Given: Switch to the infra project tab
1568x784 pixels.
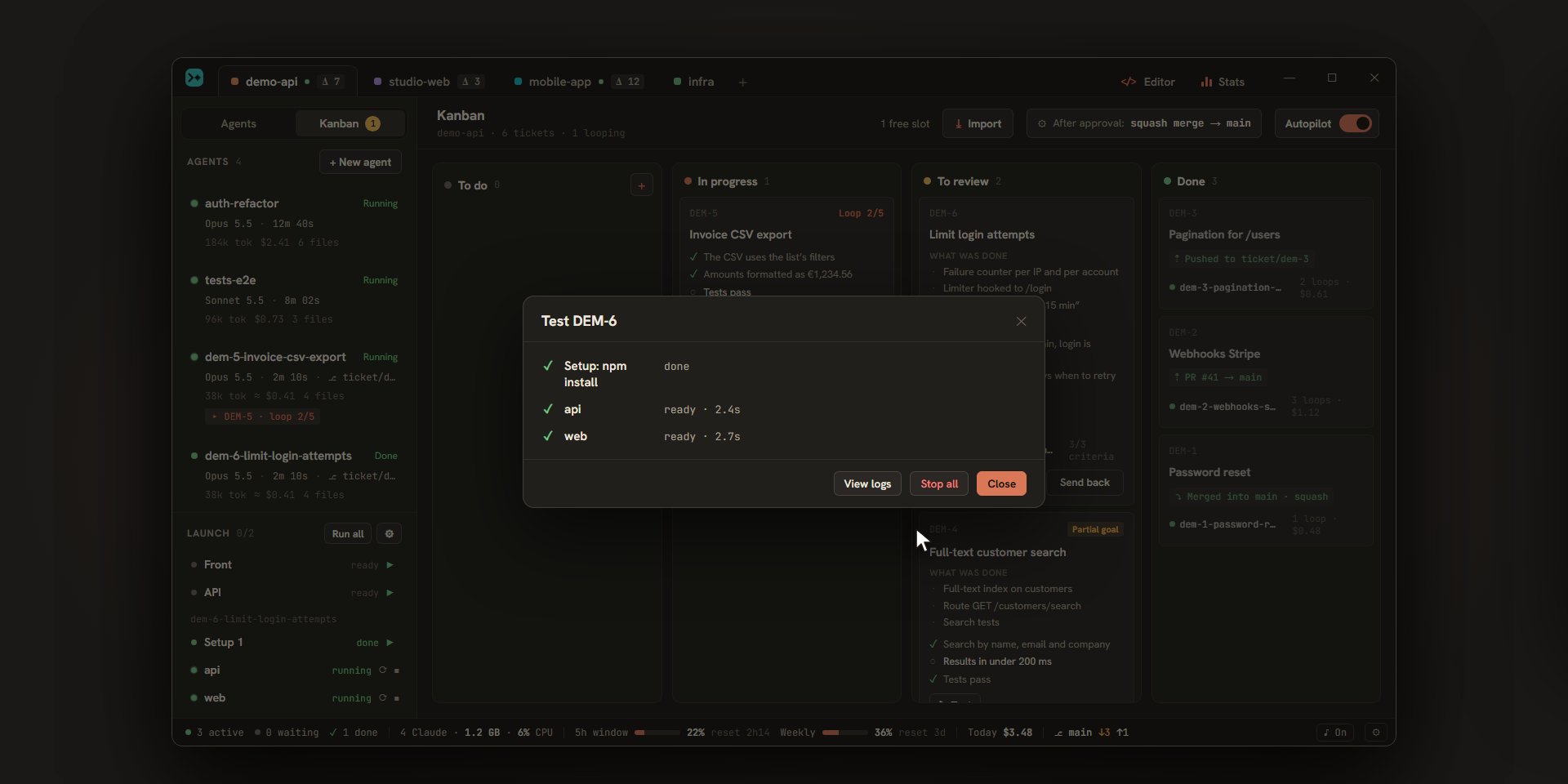Looking at the screenshot, I should [x=693, y=82].
